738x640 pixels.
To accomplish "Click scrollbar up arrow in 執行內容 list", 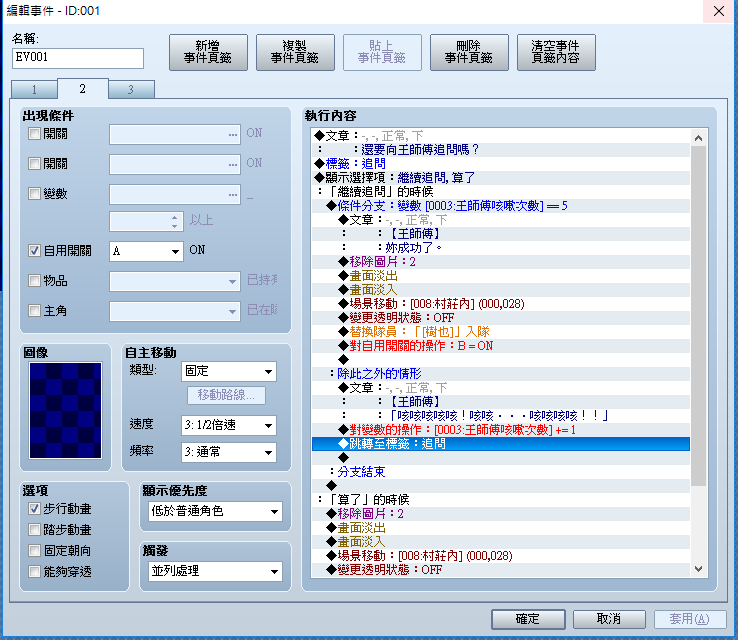I will (698, 138).
